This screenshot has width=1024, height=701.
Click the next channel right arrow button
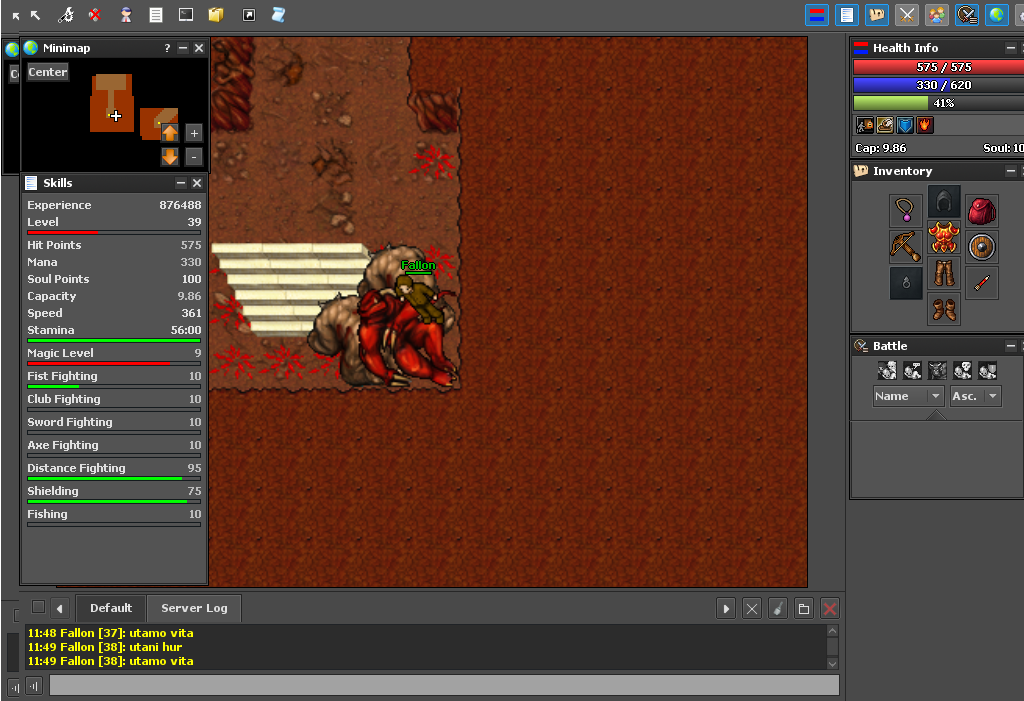[726, 608]
